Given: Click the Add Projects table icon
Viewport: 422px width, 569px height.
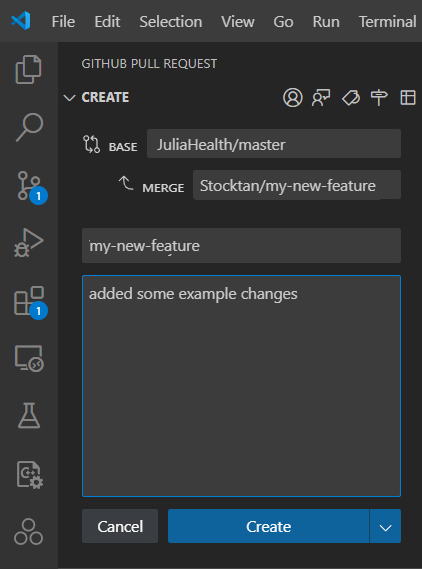Looking at the screenshot, I should 408,98.
